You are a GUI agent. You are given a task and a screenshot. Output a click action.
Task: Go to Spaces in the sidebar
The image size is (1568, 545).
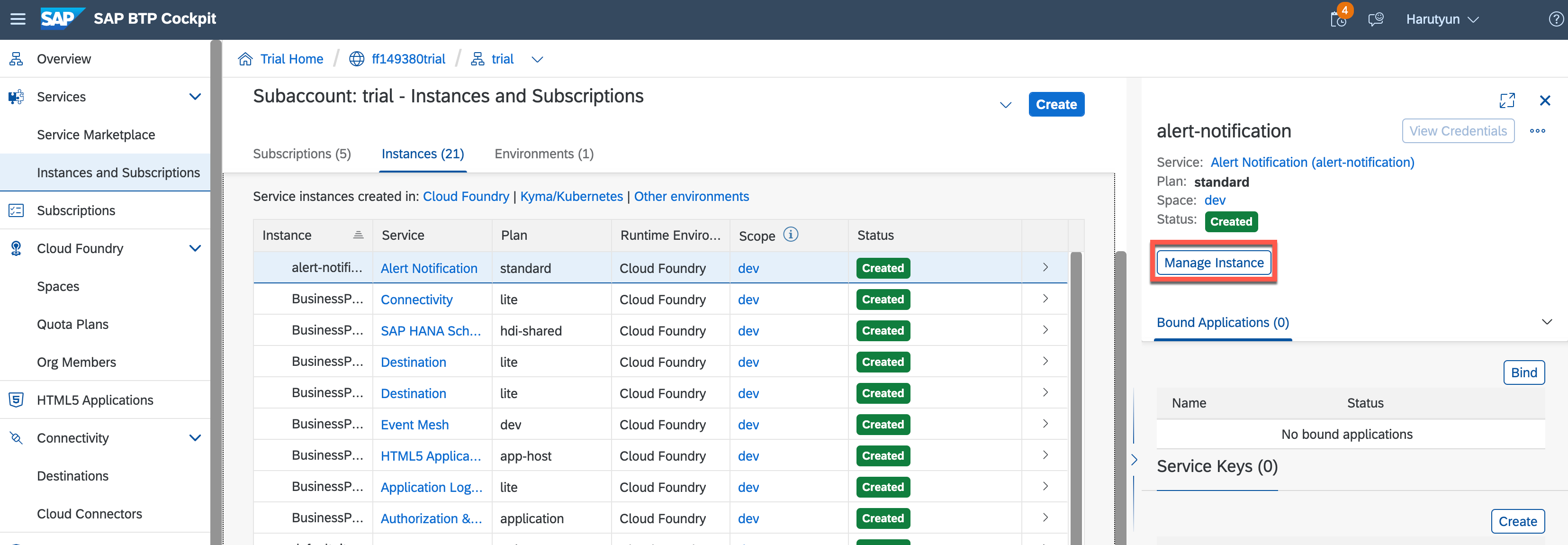coord(58,286)
